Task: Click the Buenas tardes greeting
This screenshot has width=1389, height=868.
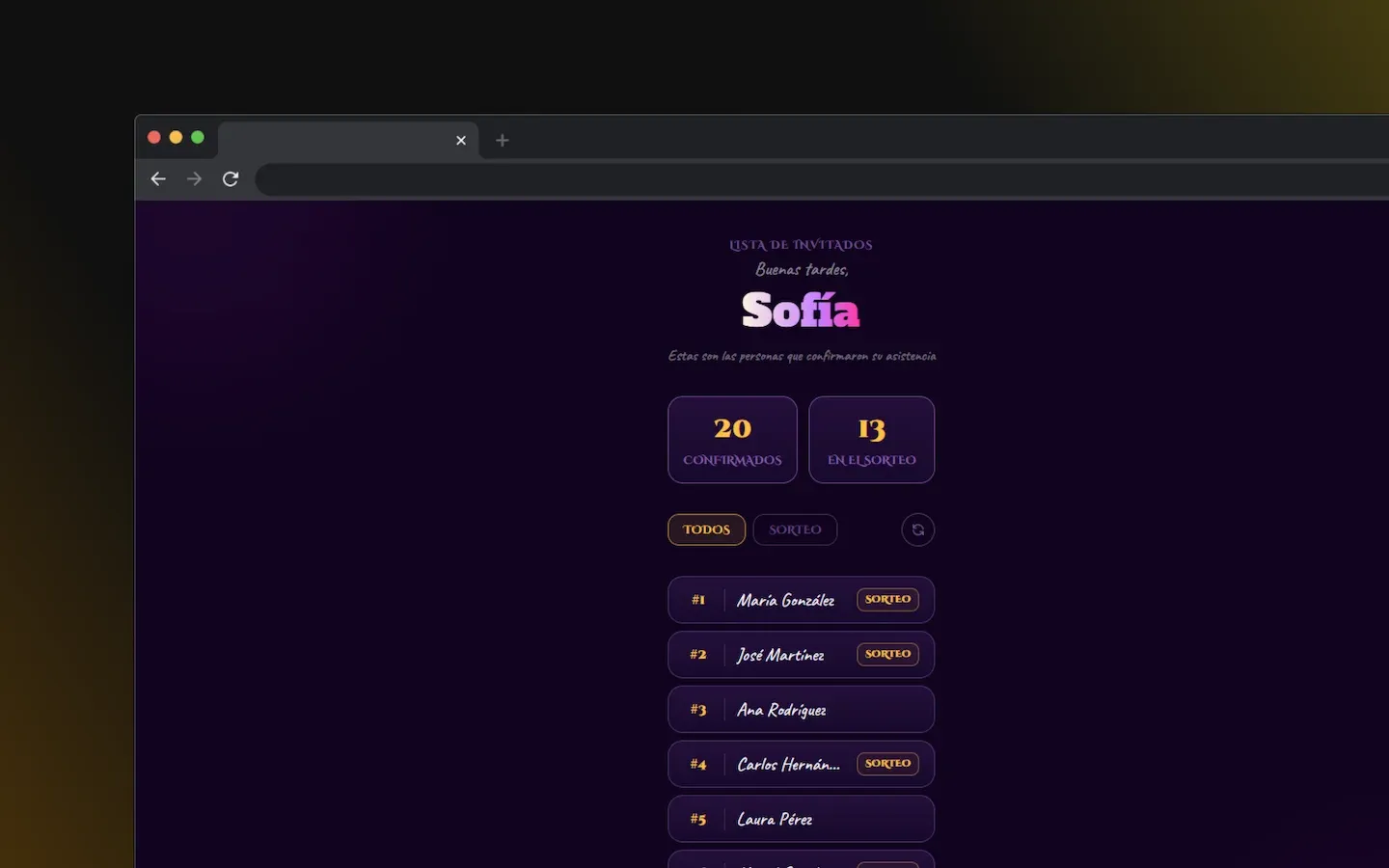Action: tap(802, 270)
